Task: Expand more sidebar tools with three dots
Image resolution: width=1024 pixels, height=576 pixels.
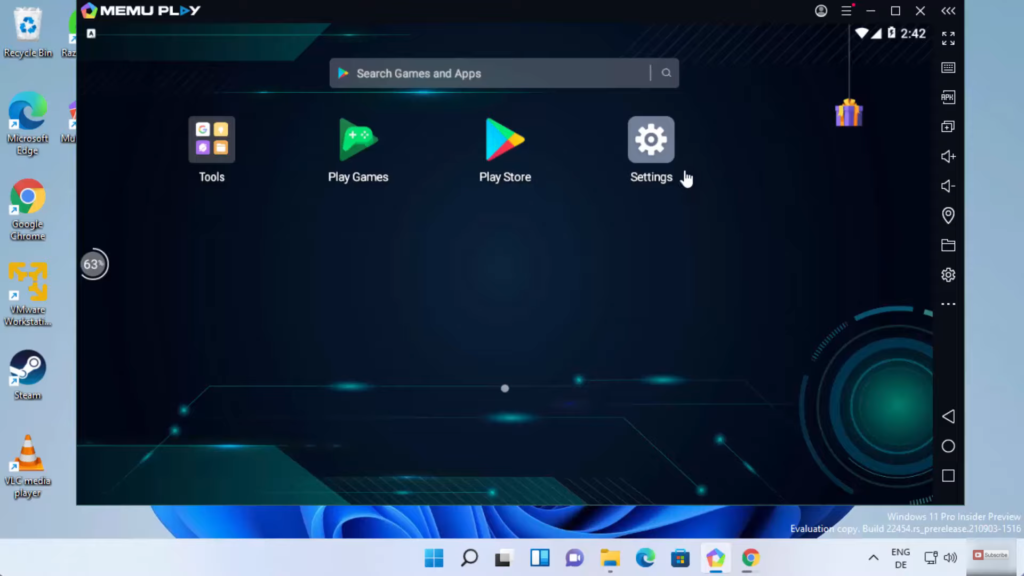Action: [x=948, y=304]
